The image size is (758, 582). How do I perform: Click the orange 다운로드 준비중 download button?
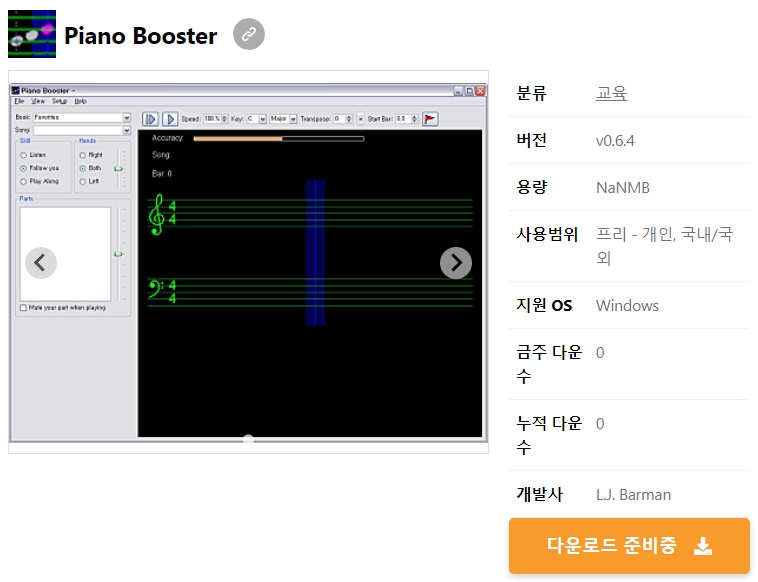[x=629, y=546]
